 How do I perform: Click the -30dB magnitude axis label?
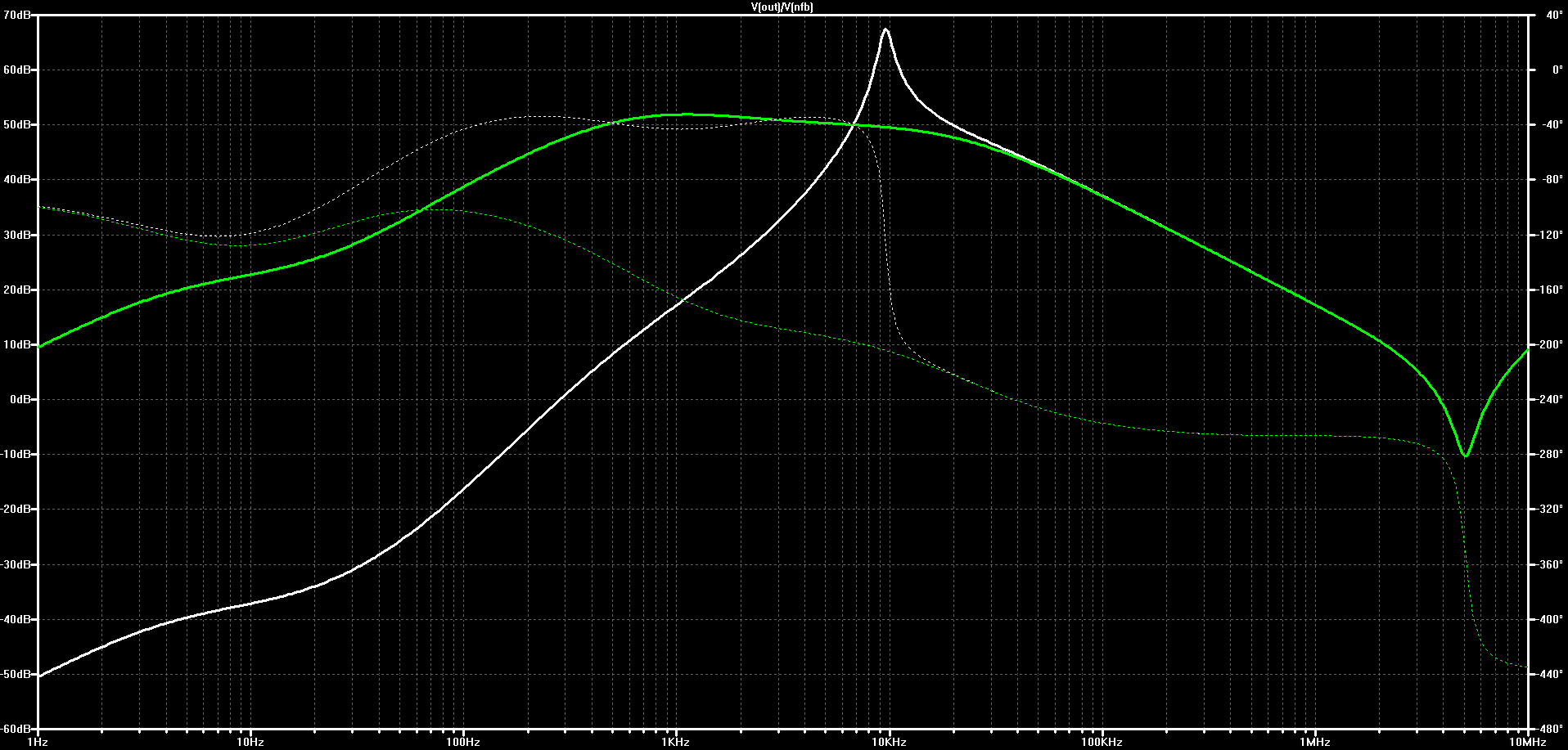point(16,564)
